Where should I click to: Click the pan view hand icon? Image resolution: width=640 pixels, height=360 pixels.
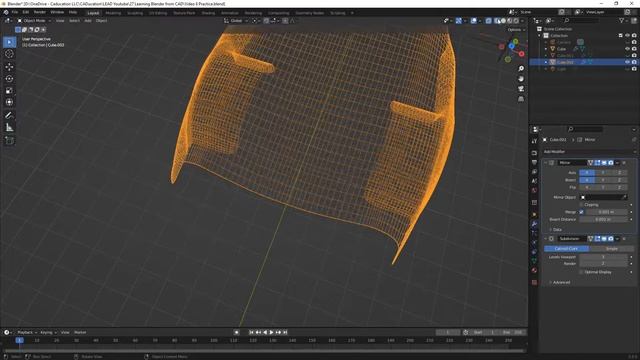point(521,78)
